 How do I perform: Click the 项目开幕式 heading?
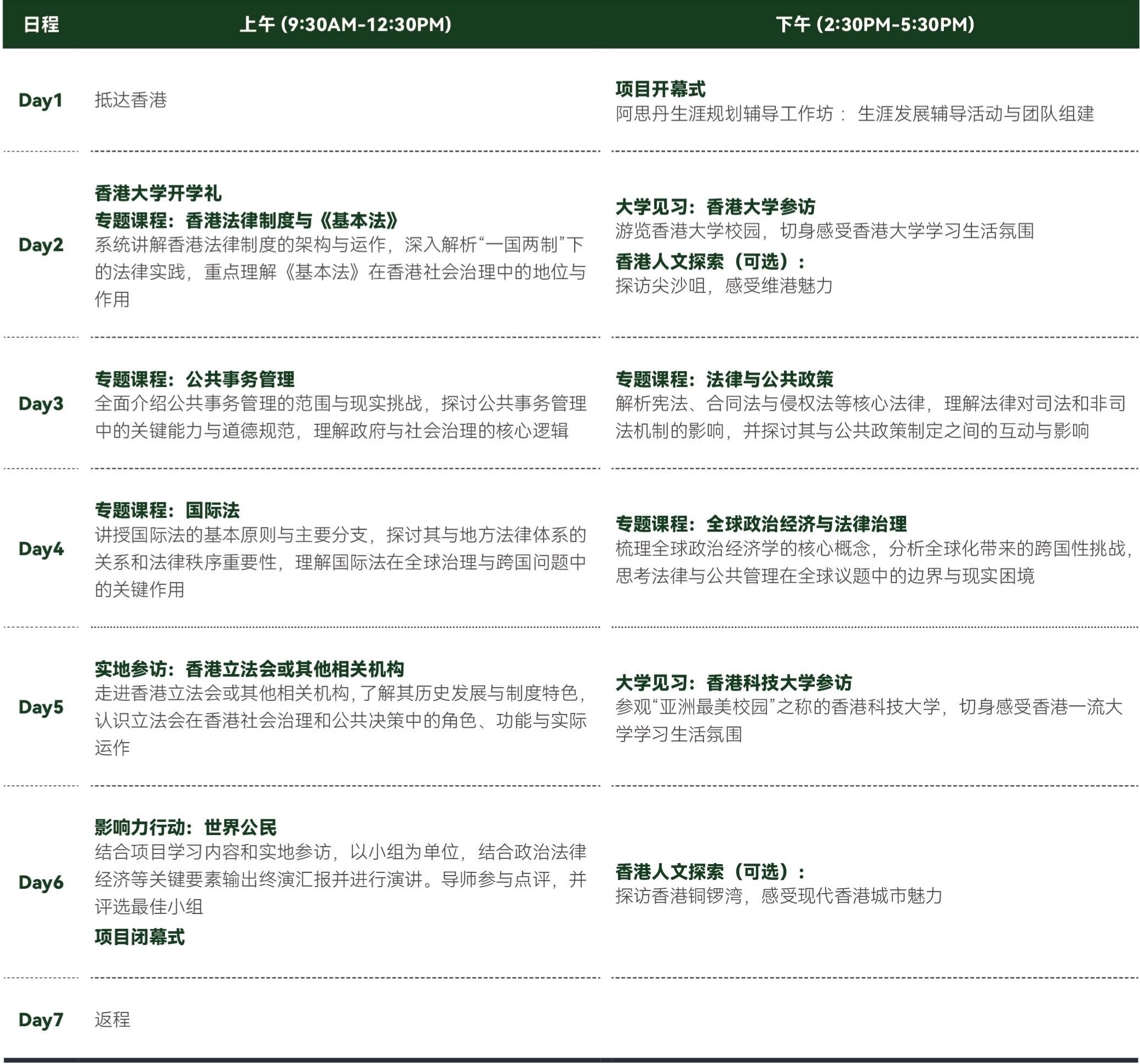tap(660, 89)
